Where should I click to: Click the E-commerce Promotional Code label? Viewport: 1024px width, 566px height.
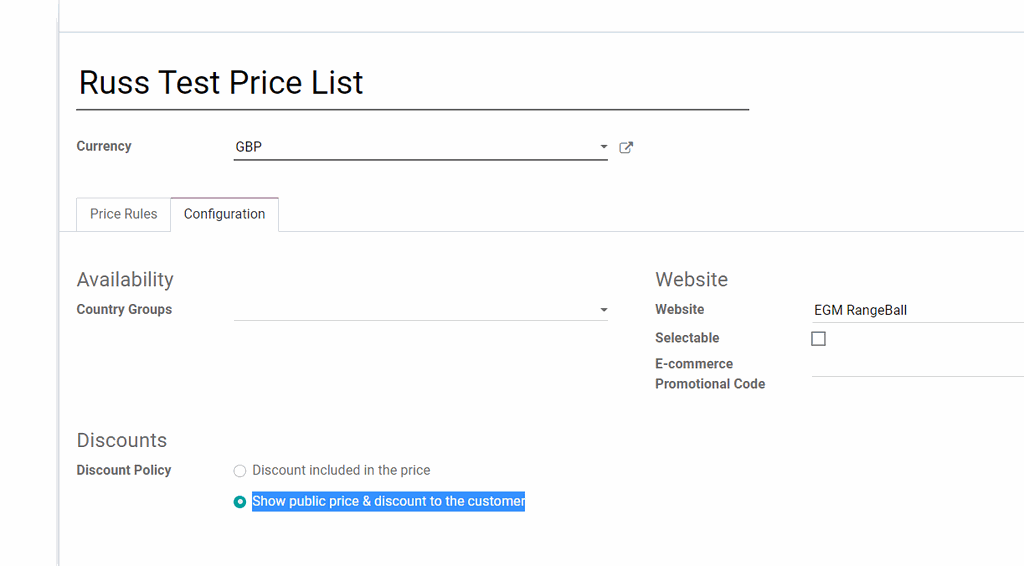(x=709, y=374)
